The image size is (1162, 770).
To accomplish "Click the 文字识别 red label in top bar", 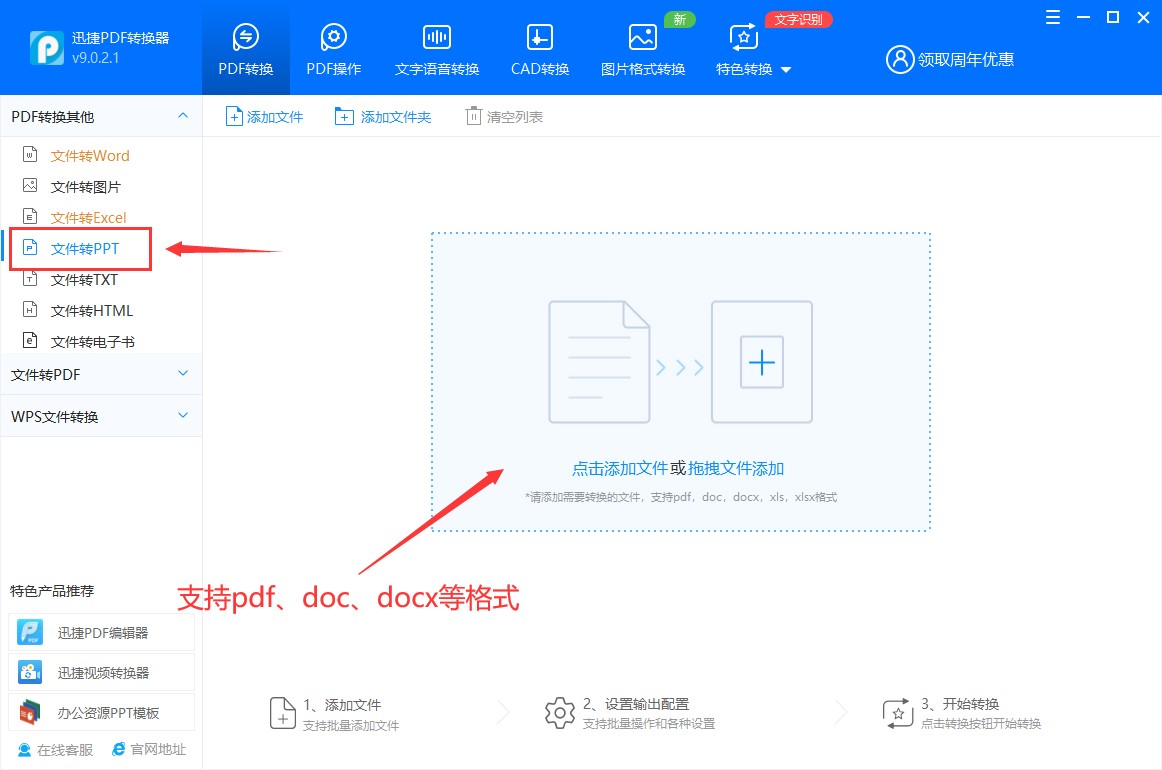I will tap(798, 18).
